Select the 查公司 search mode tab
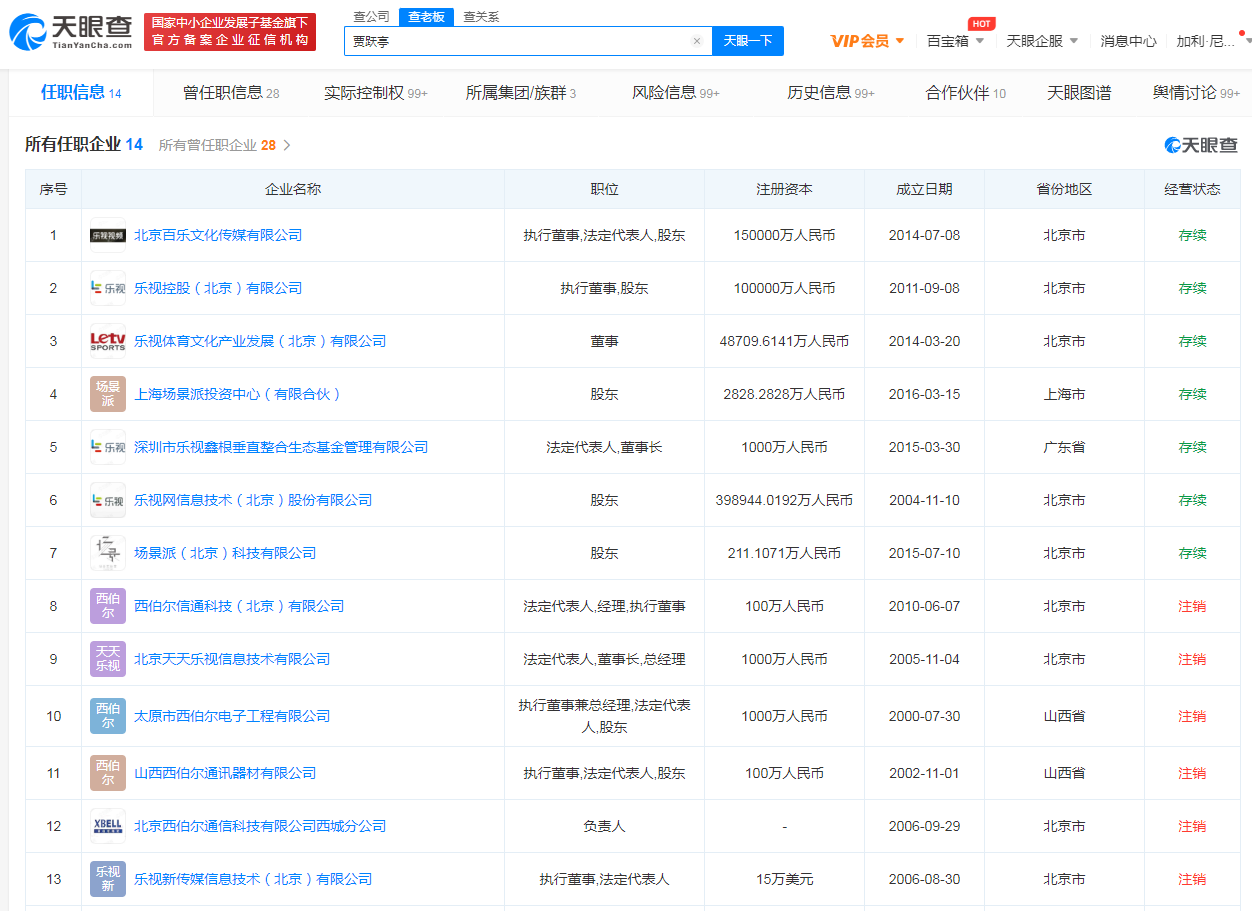1252x911 pixels. [371, 16]
